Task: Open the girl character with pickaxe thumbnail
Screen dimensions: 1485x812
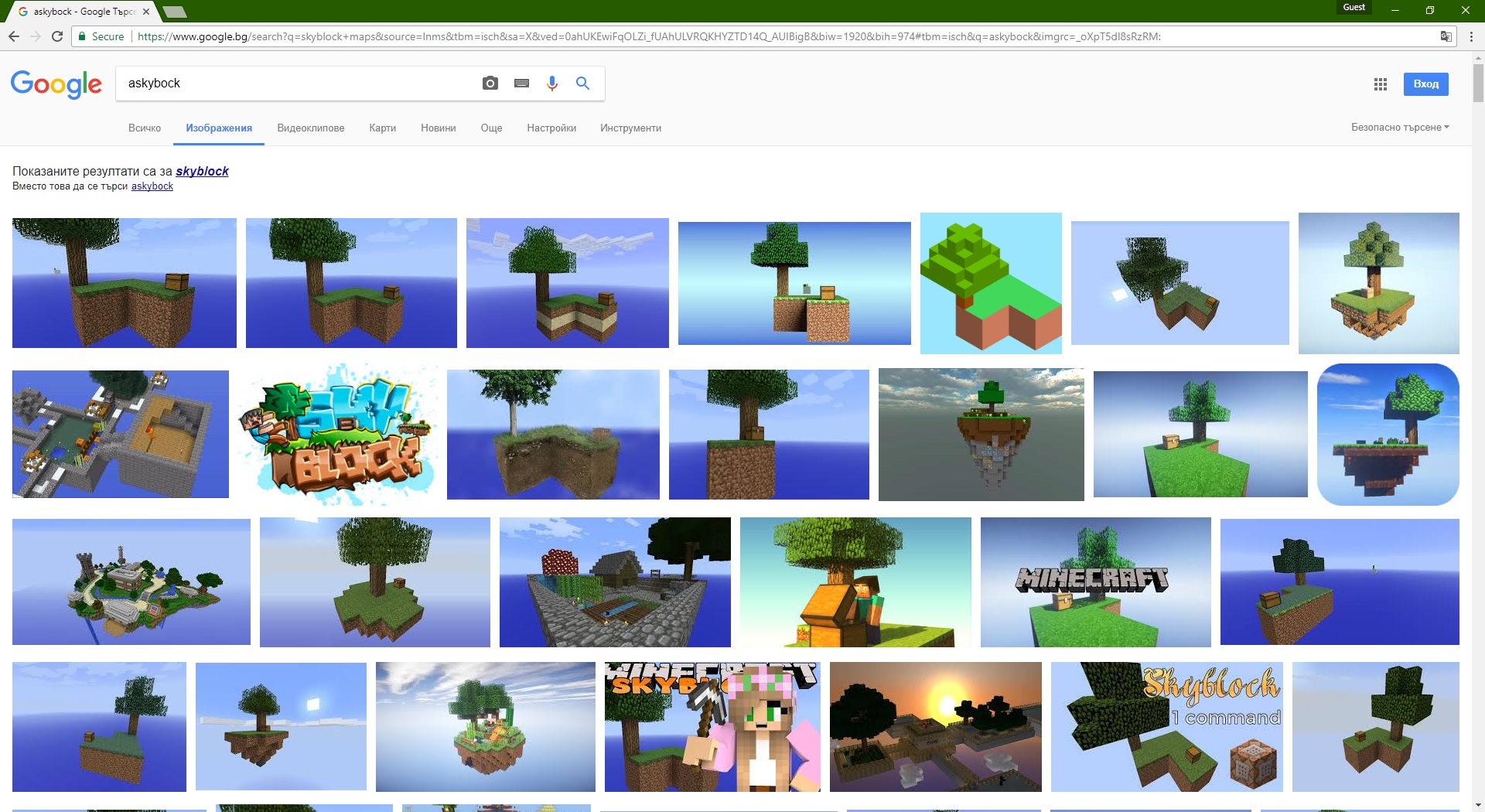Action: (712, 727)
